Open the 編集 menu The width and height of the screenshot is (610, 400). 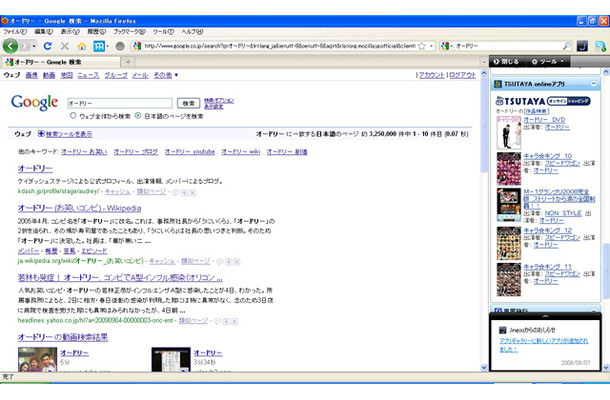(44, 32)
